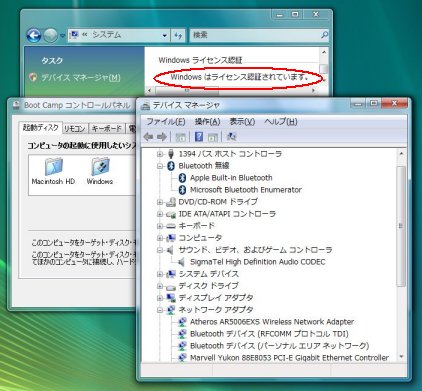Expand the コンピュータ node
422x391 pixels.
pyautogui.click(x=160, y=238)
